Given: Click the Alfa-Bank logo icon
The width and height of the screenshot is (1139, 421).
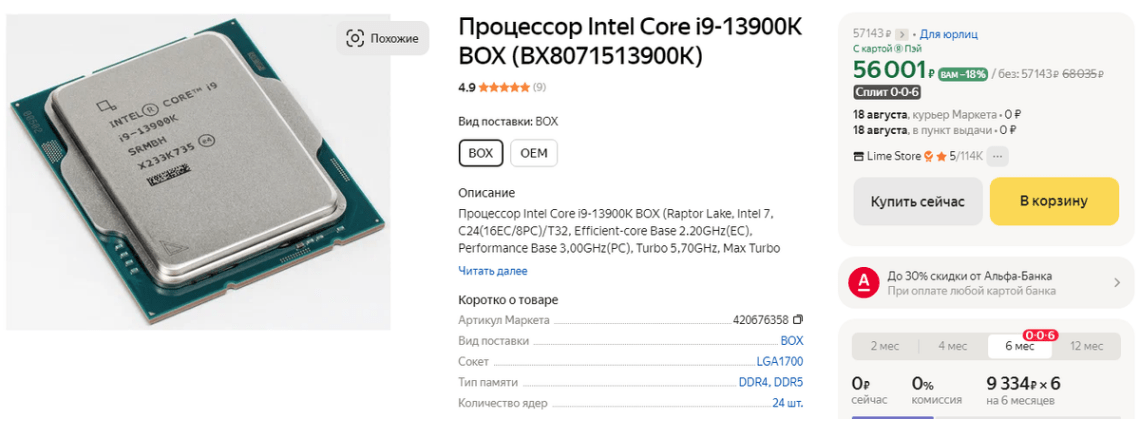Looking at the screenshot, I should coord(863,283).
